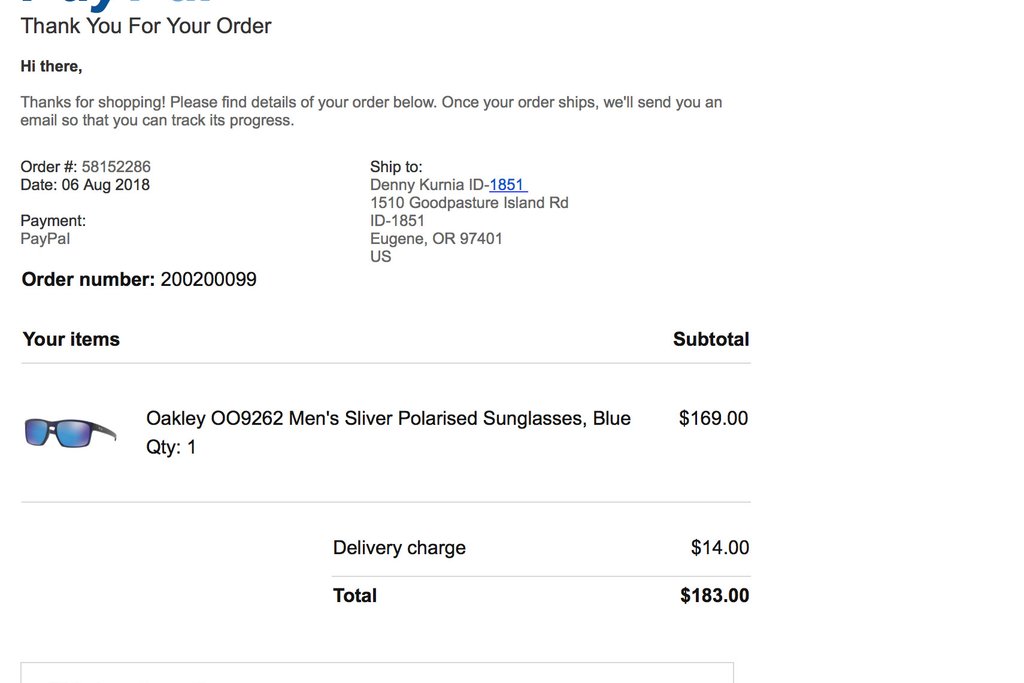Click the Oakley OO9262 sunglasses product name
1024x683 pixels.
[x=388, y=418]
